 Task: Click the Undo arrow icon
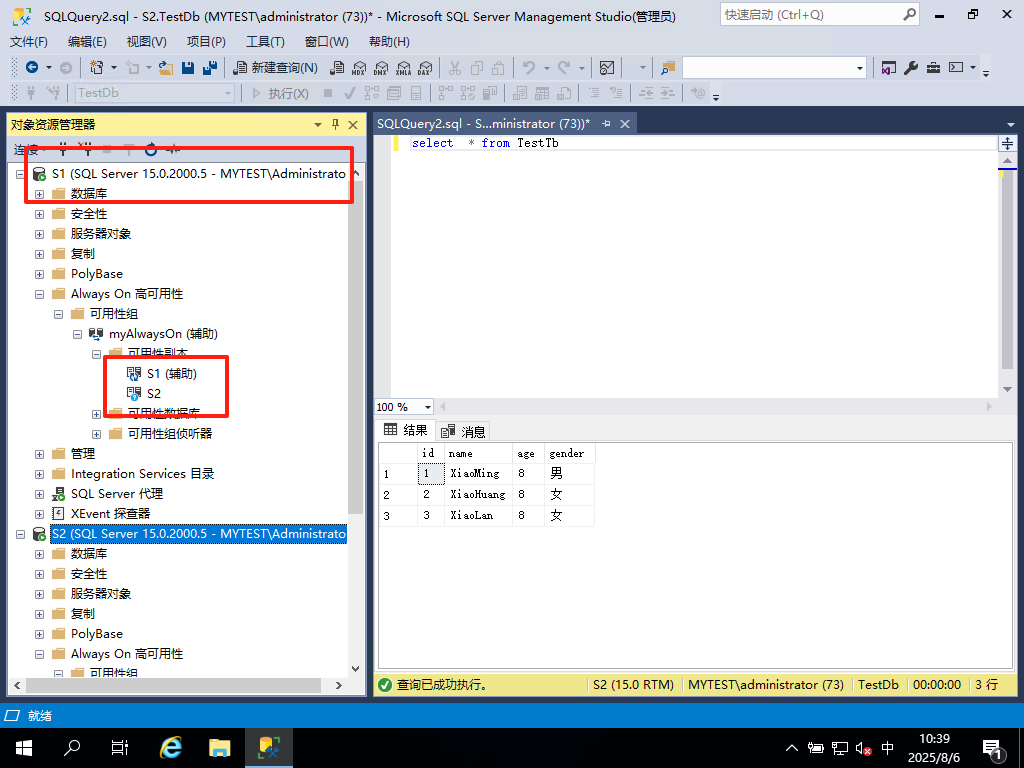(x=529, y=67)
